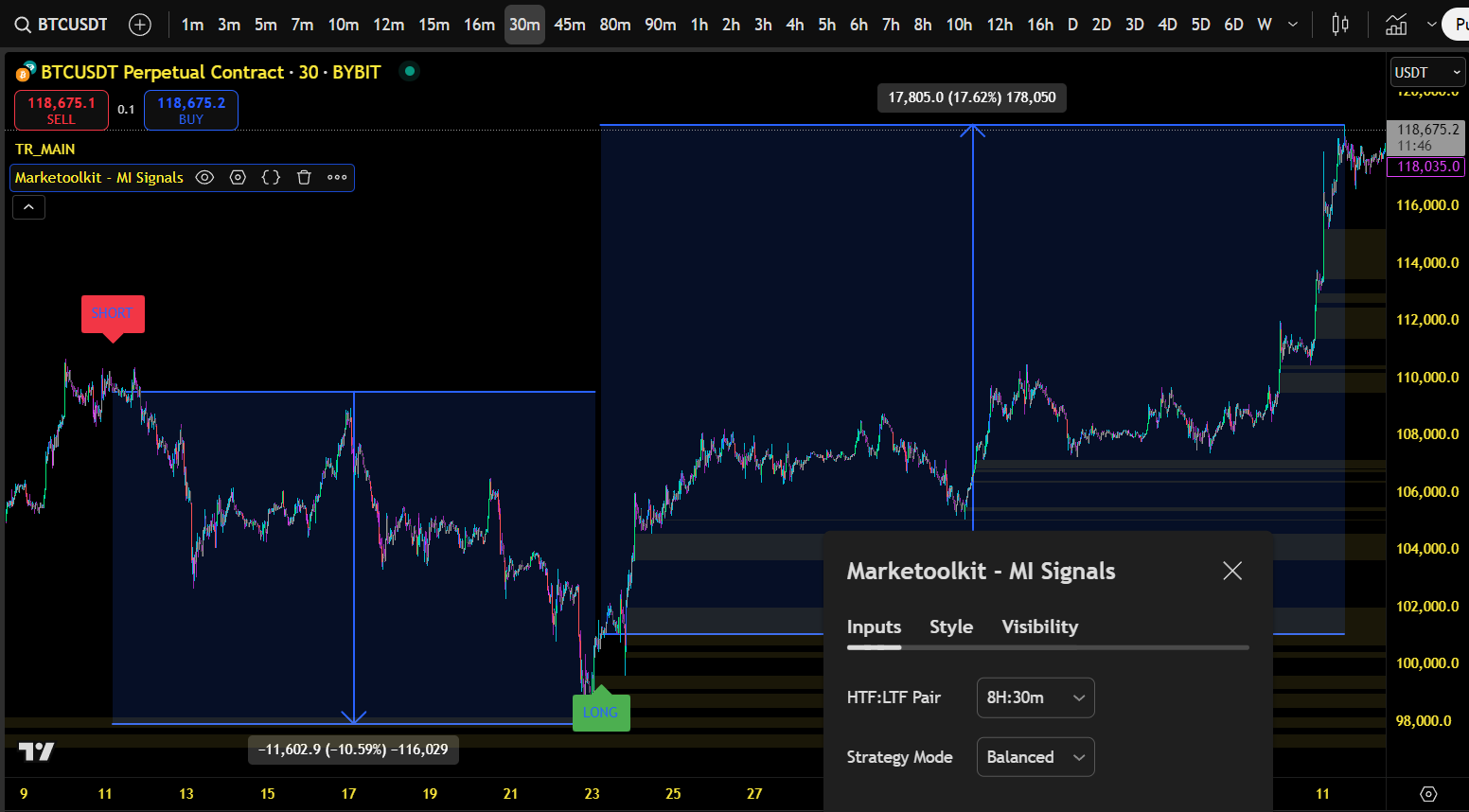1469x812 pixels.
Task: Open the HTF:LTF Pair dropdown
Action: 1035,697
